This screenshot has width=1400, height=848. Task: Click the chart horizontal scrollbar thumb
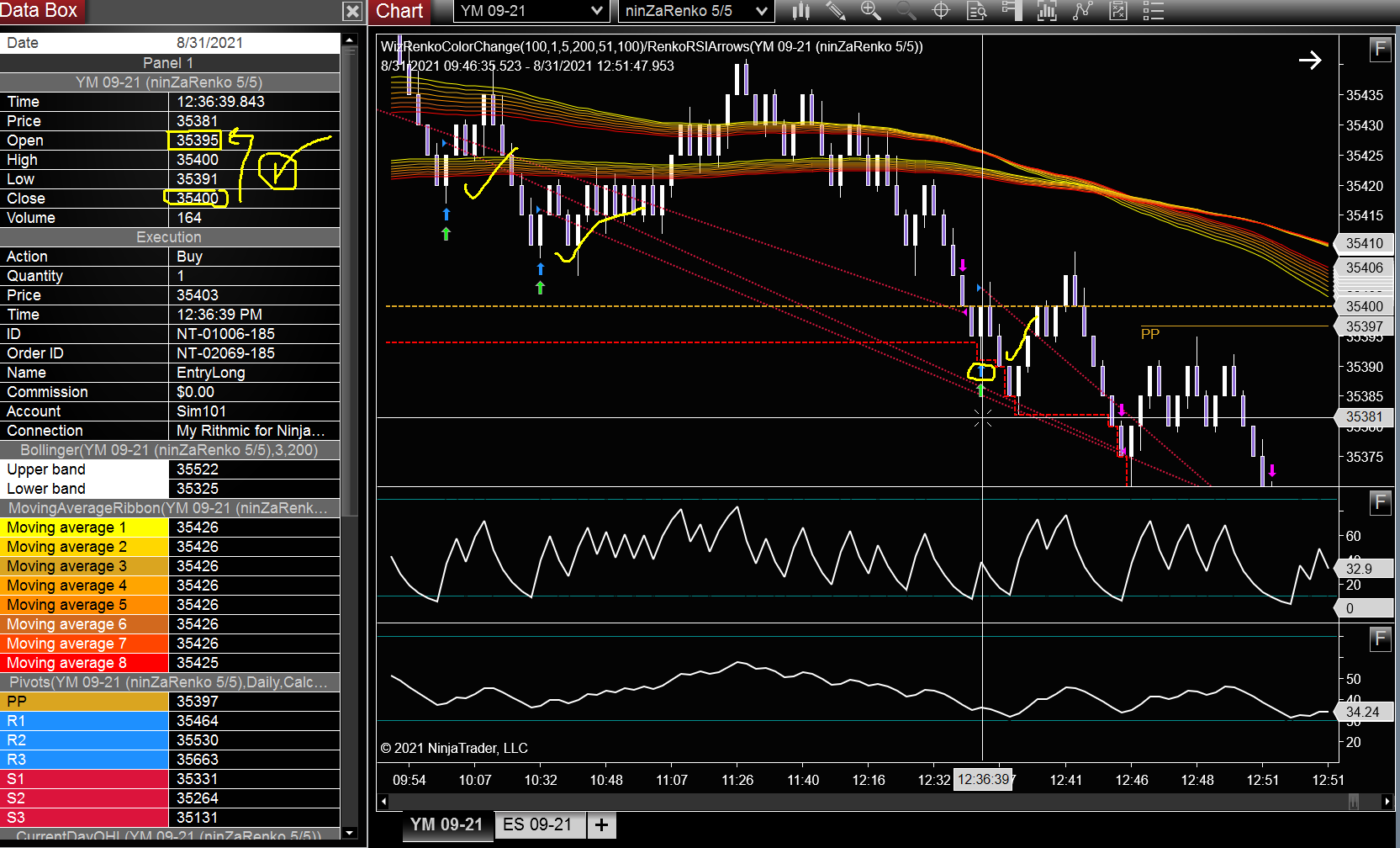pos(1354,801)
